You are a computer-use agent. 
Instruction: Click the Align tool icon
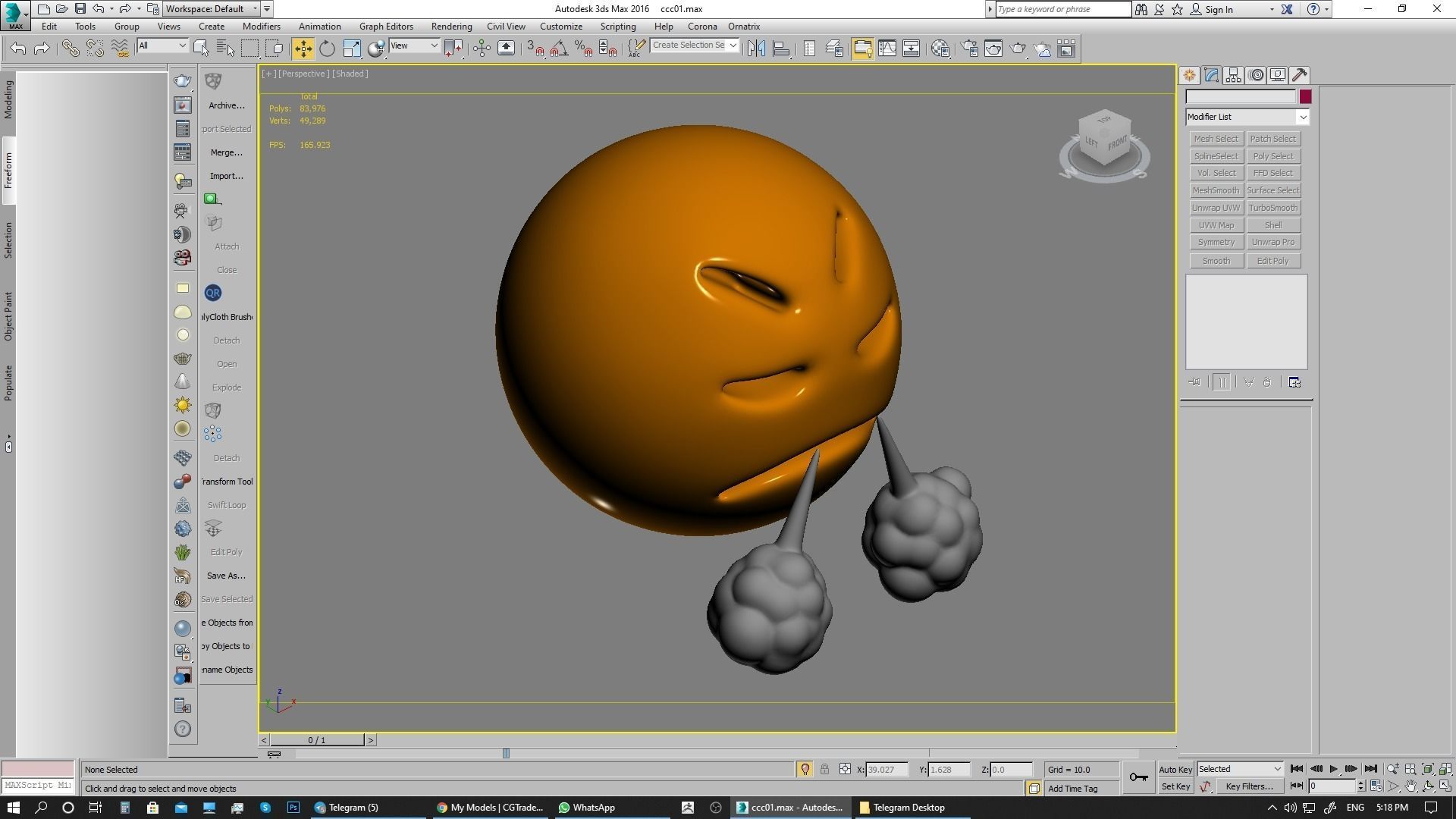(781, 49)
